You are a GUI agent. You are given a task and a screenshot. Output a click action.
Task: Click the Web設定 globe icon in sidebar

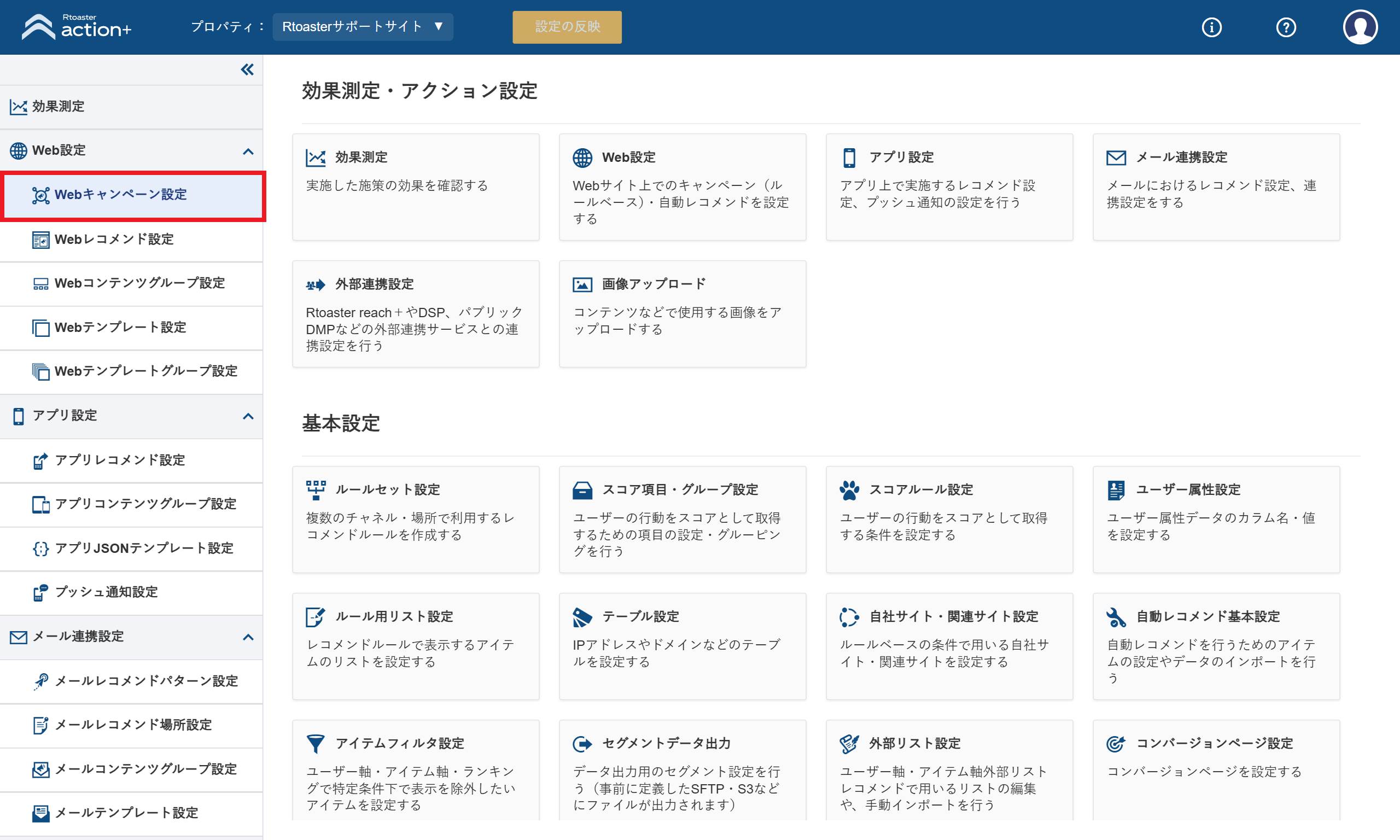(19, 150)
